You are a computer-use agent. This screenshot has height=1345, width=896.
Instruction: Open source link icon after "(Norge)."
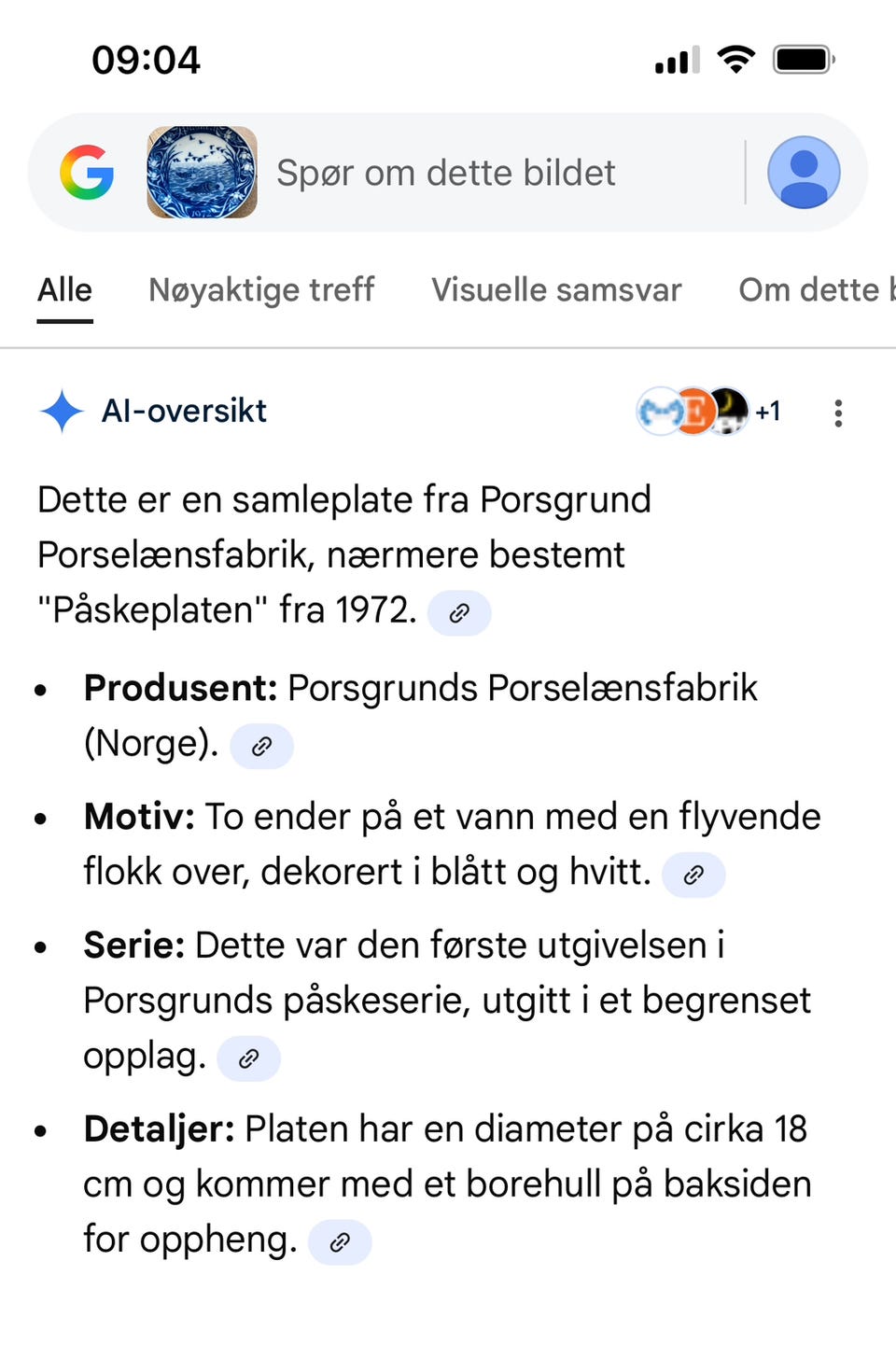coord(261,746)
